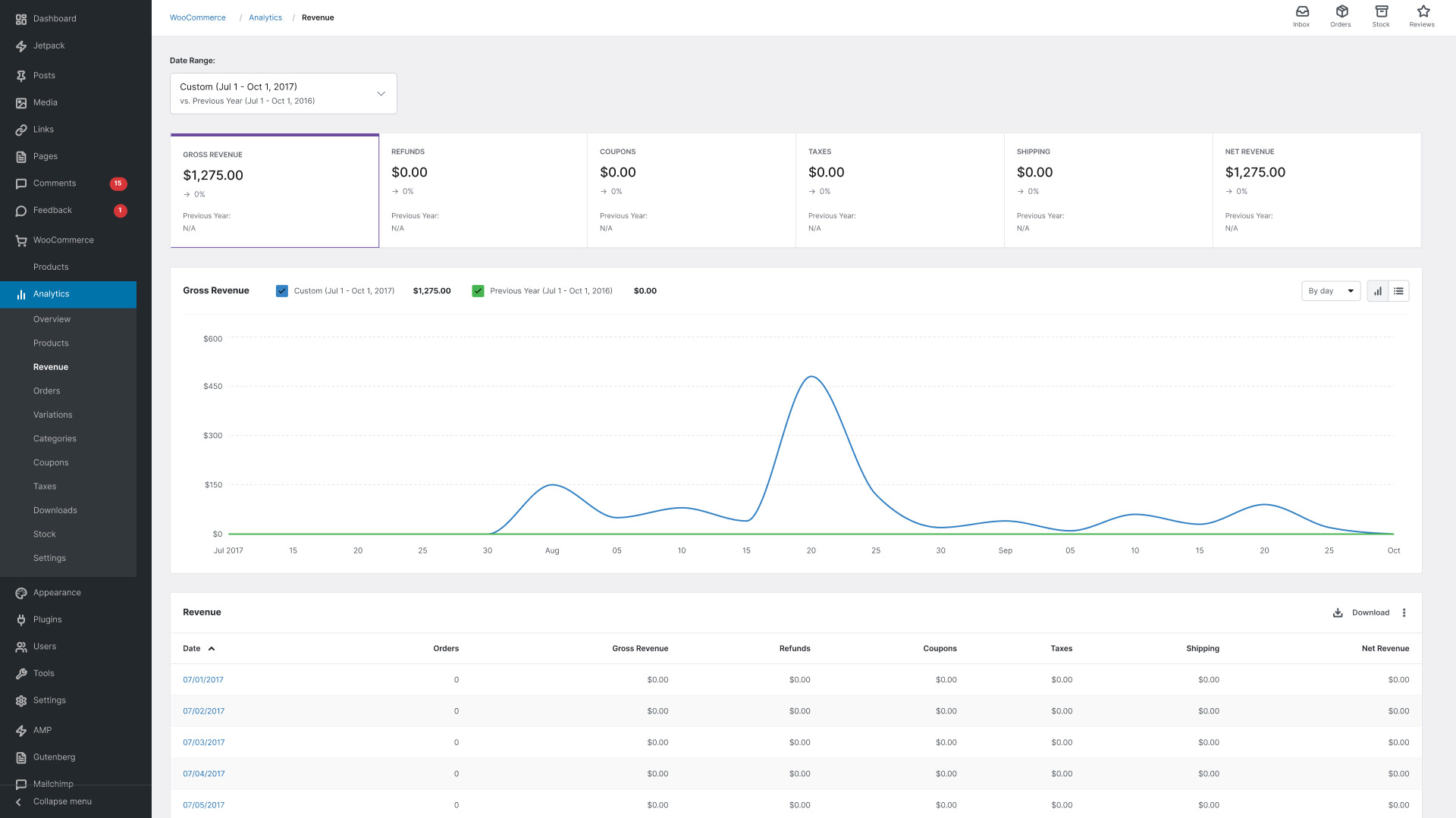Open the 07/01/2017 date link
The image size is (1456, 818).
(x=203, y=680)
